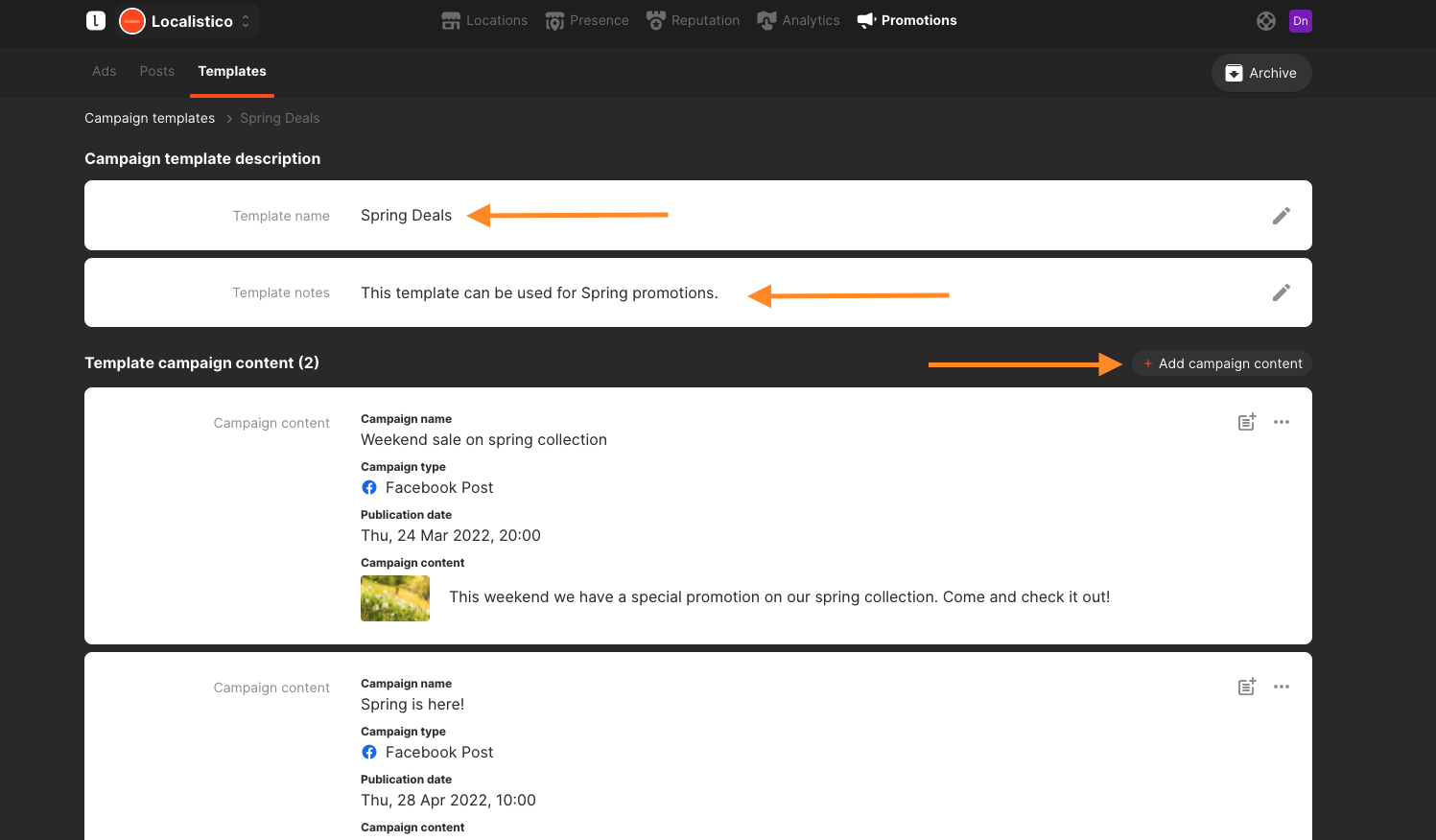
Task: Click Add campaign content button
Action: click(x=1222, y=363)
